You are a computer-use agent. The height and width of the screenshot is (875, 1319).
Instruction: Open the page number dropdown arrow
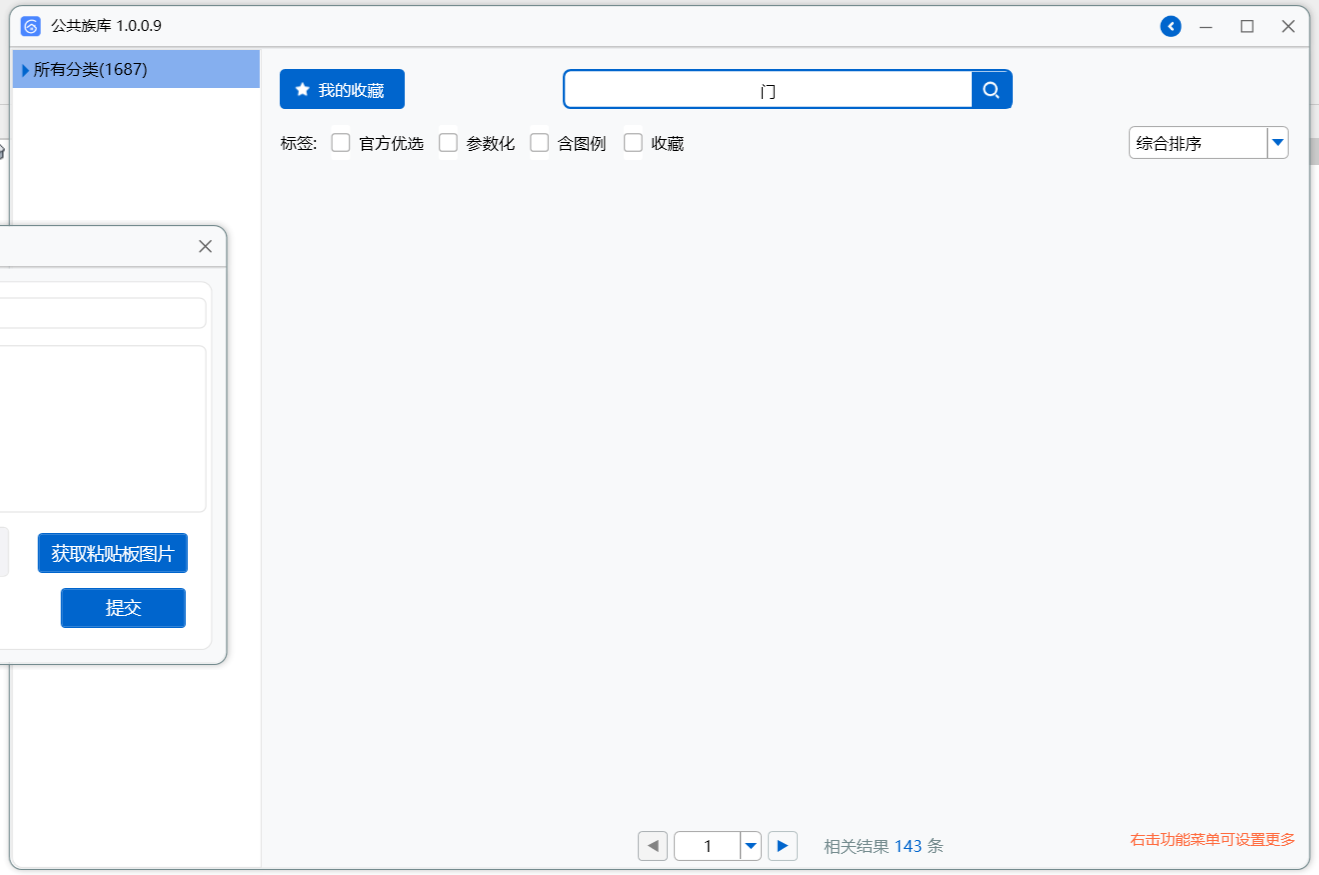751,846
